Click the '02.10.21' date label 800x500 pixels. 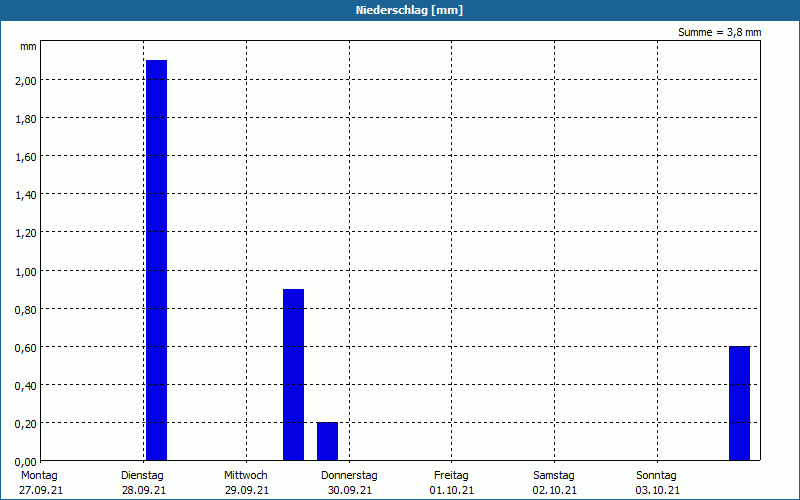(555, 491)
